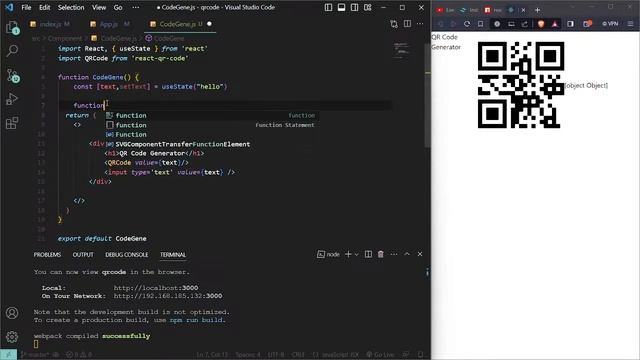
Task: Click the unsaved dot on CodeGene.js tab
Action: point(209,24)
